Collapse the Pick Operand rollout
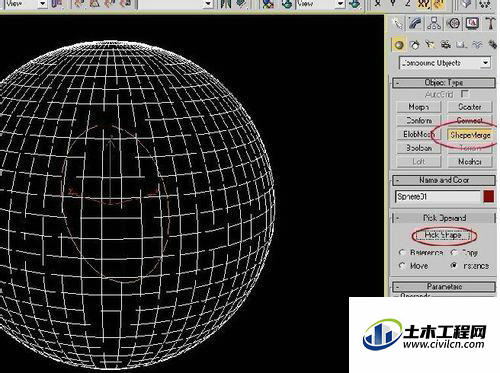Screen dimensions: 500x373 pyautogui.click(x=444, y=218)
